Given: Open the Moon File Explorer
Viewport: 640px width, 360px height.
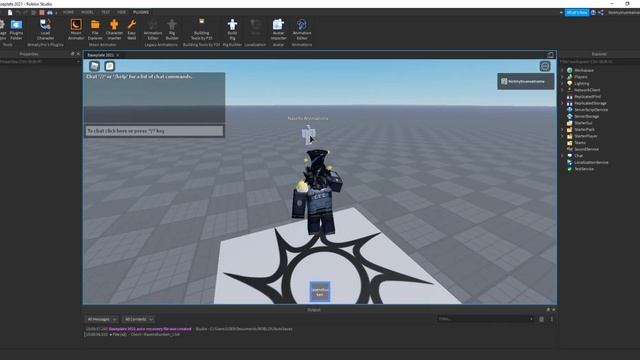Looking at the screenshot, I should point(95,29).
